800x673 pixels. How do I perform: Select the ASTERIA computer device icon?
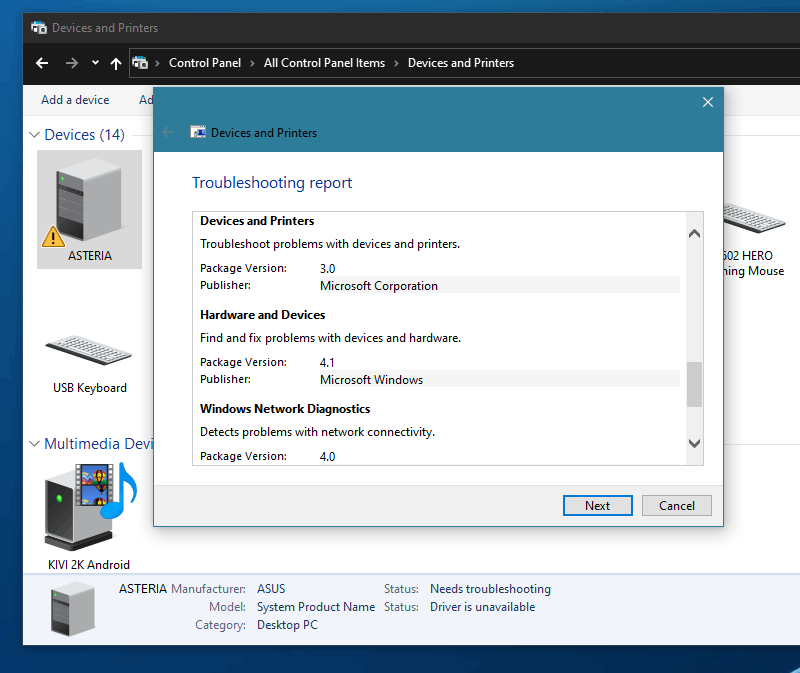pyautogui.click(x=89, y=209)
